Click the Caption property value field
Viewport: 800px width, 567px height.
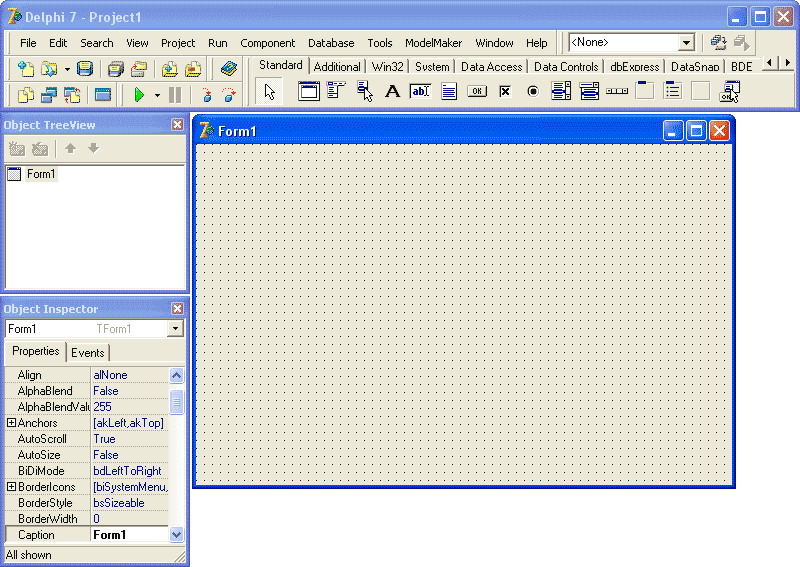[130, 535]
